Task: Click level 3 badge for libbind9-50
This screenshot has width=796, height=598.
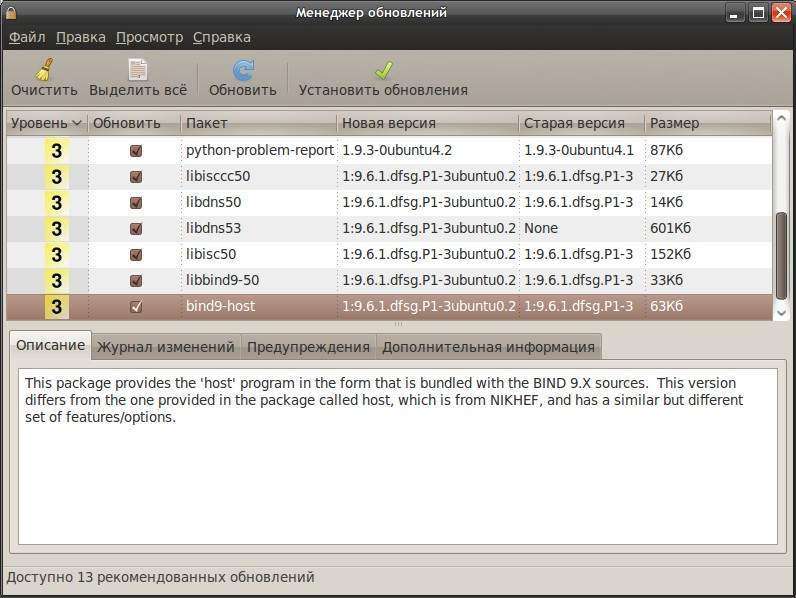Action: click(56, 280)
